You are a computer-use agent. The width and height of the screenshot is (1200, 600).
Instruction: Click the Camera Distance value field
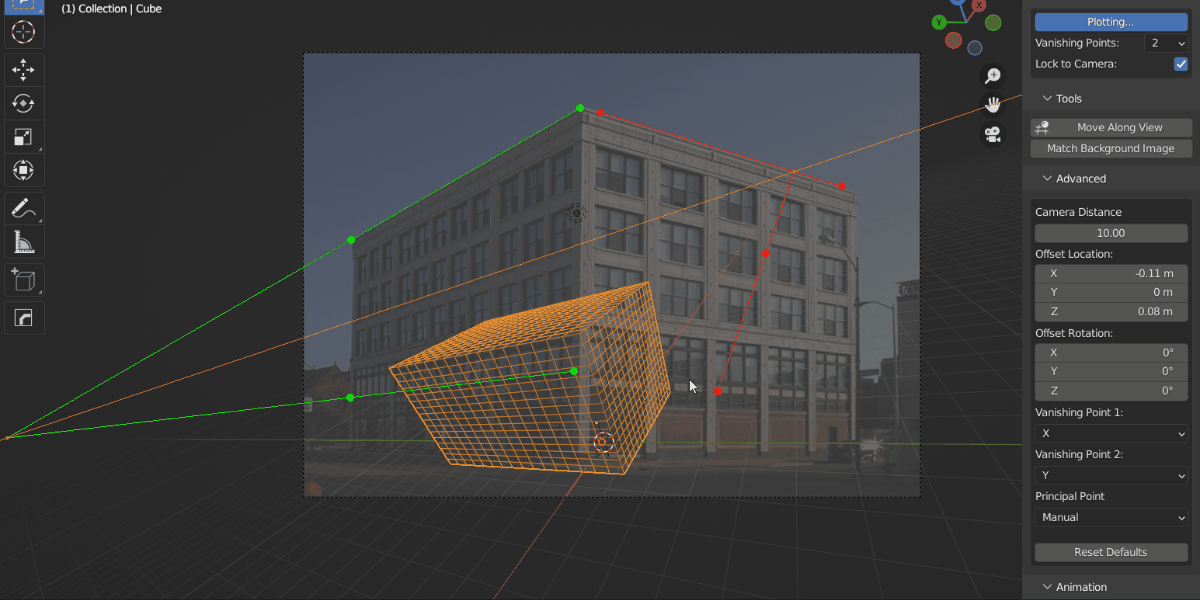(1111, 233)
